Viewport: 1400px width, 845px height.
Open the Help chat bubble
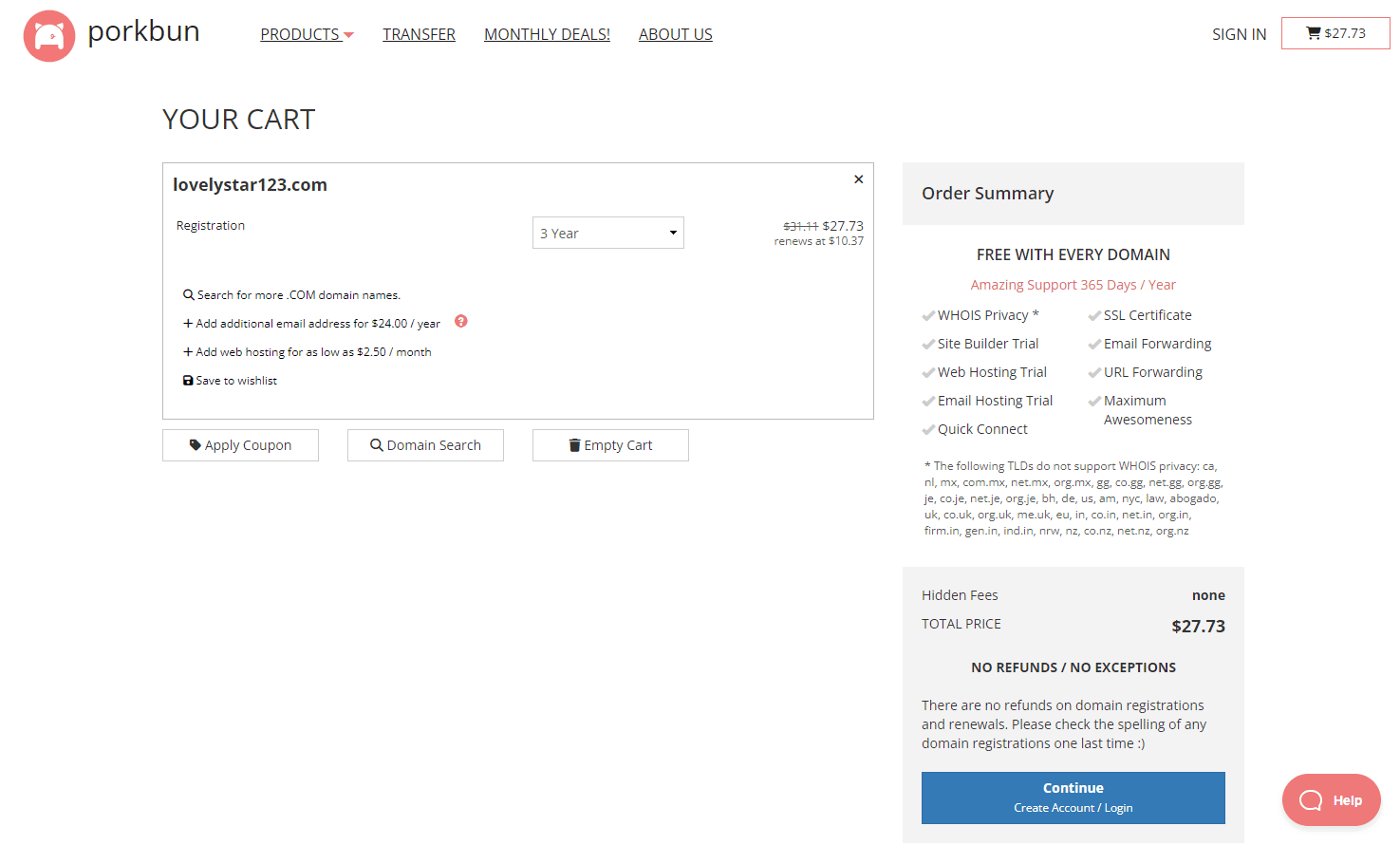pyautogui.click(x=1331, y=799)
